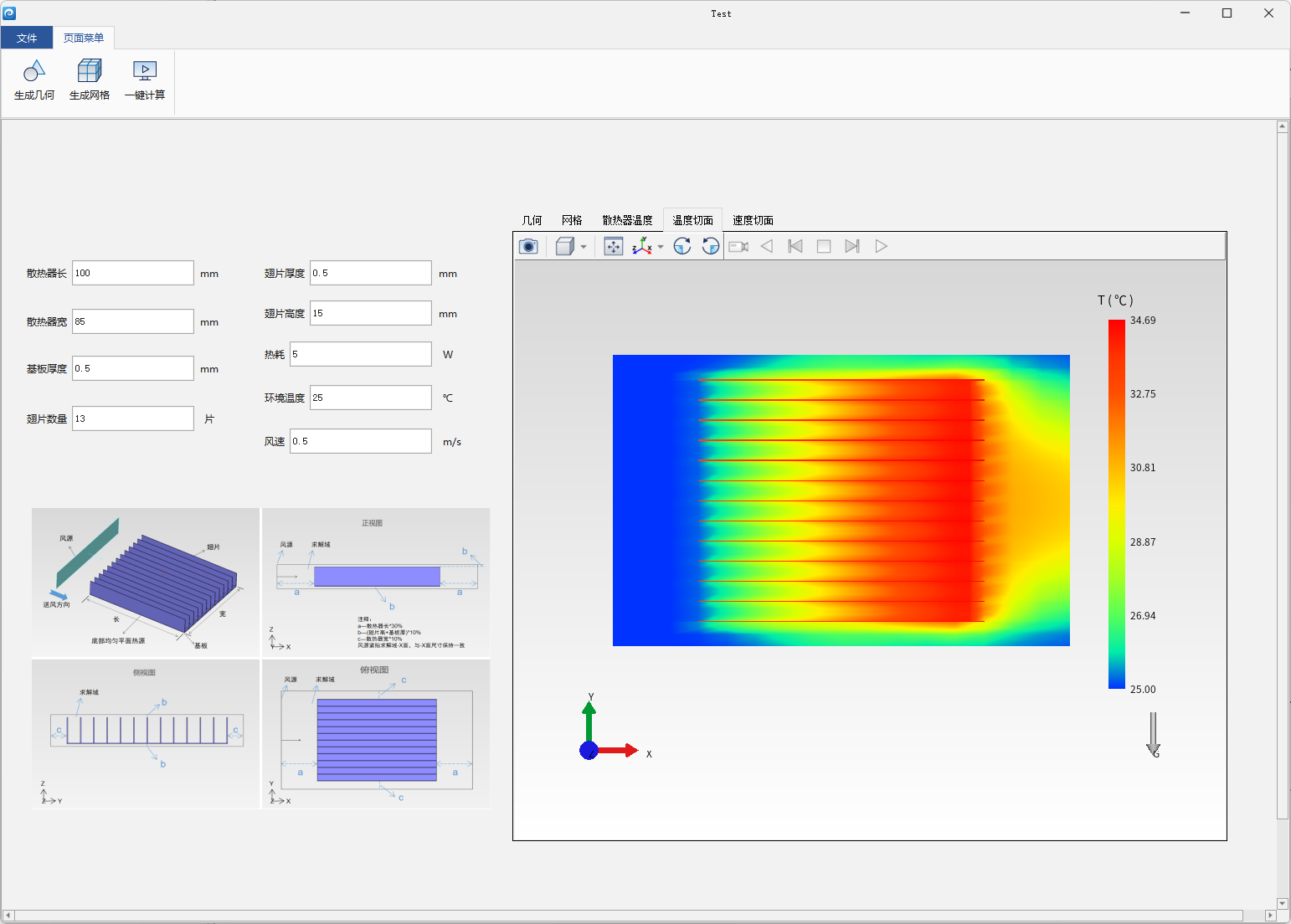Click the play backward triangle

click(767, 246)
